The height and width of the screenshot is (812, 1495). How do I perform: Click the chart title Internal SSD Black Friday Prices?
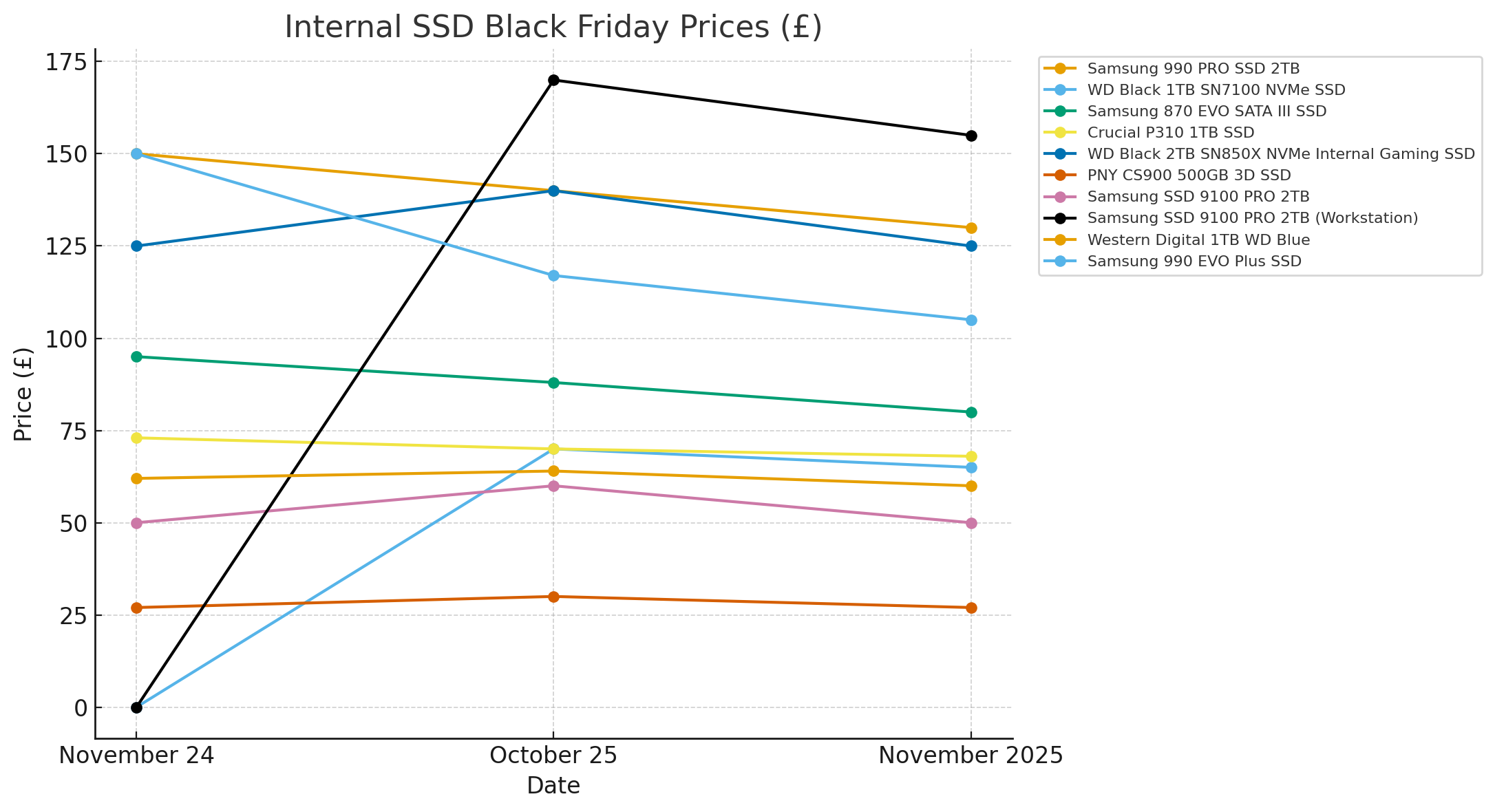click(553, 28)
